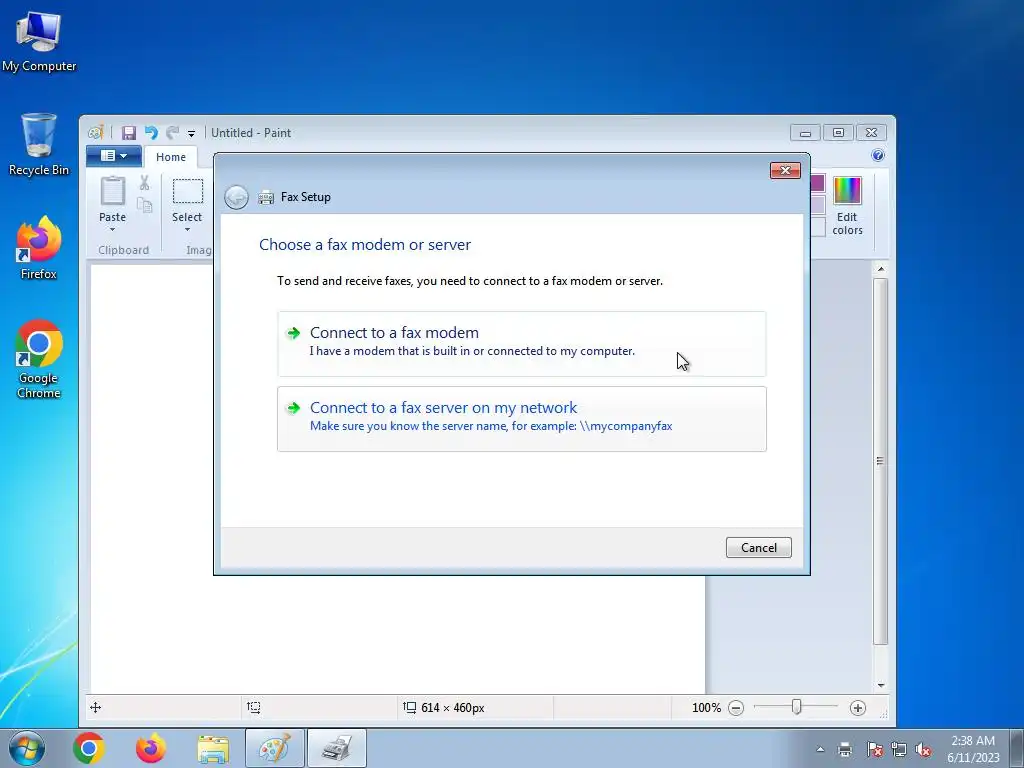This screenshot has height=768, width=1024.
Task: Click muted volume icon in system tray
Action: [923, 749]
